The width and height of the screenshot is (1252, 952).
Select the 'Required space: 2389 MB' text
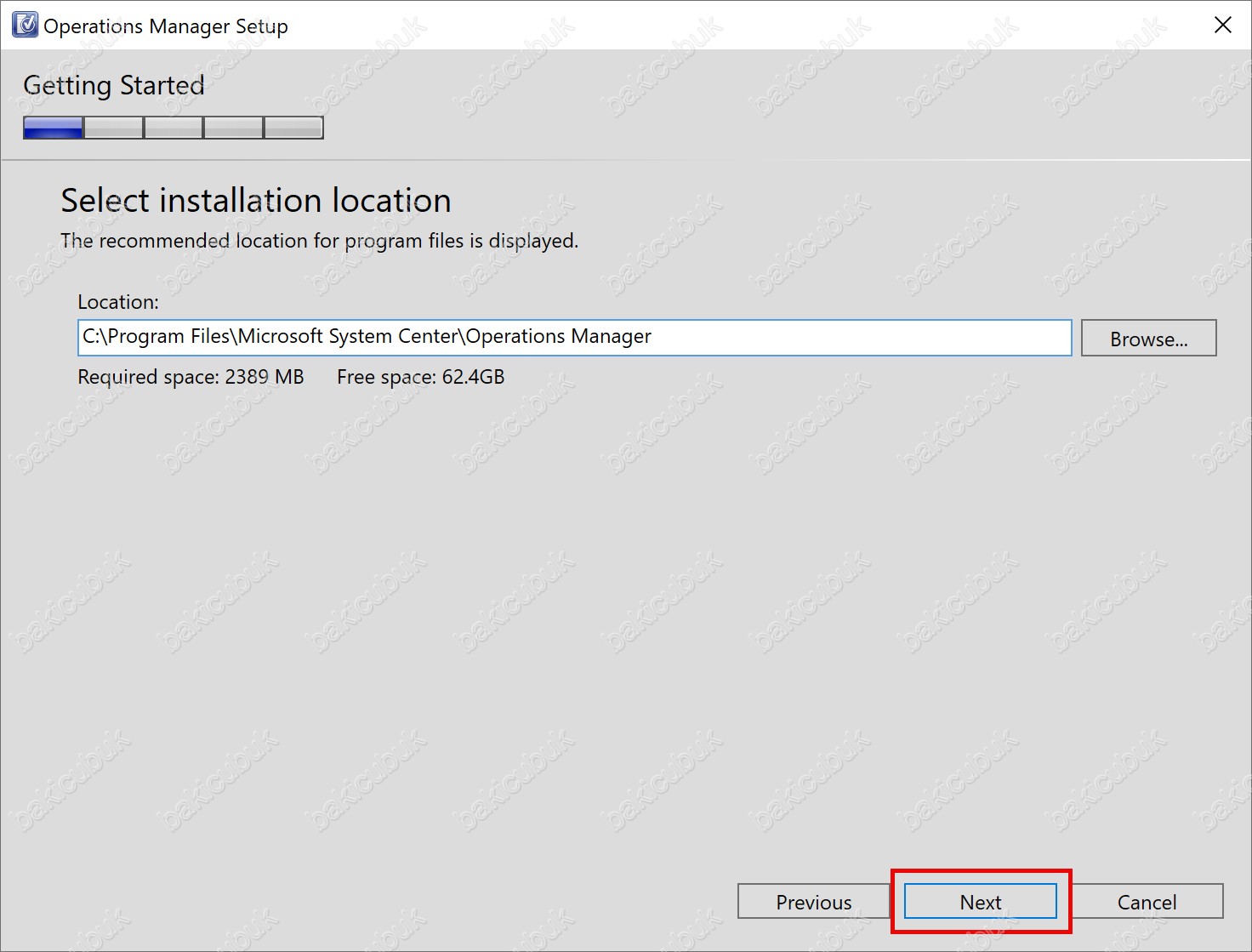click(191, 377)
